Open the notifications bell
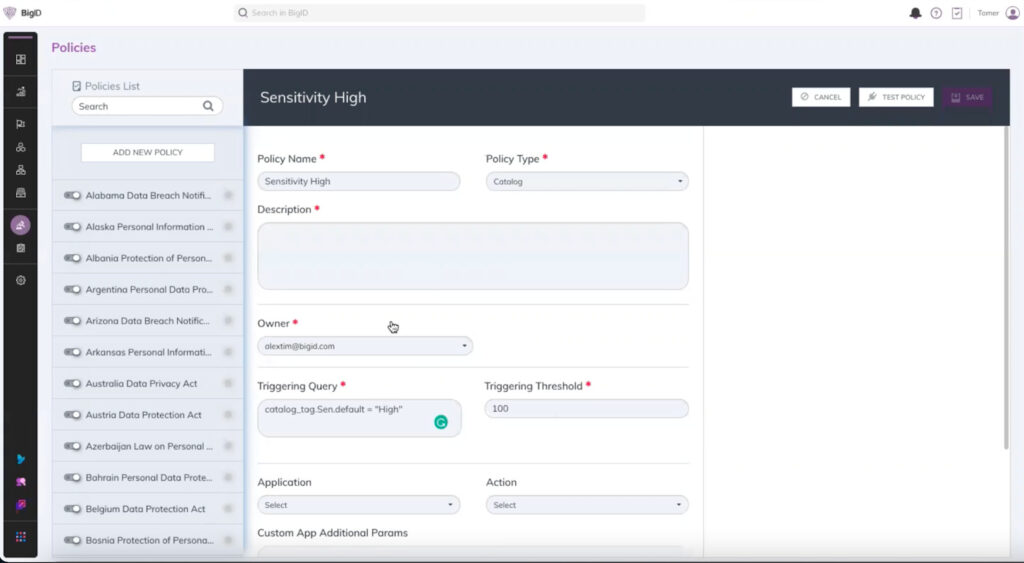Image resolution: width=1024 pixels, height=563 pixels. point(915,13)
